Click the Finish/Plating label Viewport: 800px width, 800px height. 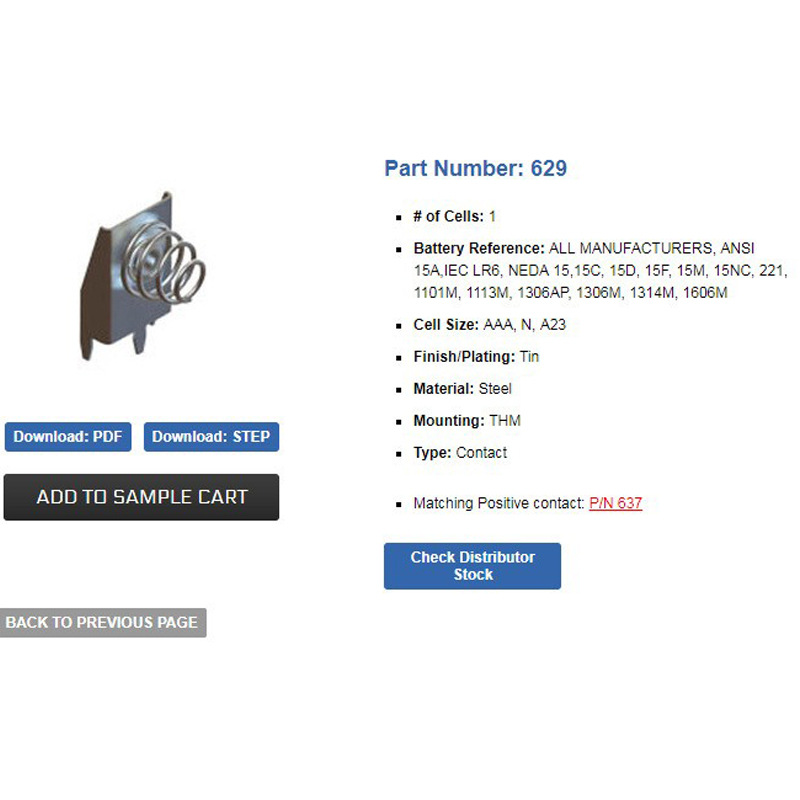(464, 357)
